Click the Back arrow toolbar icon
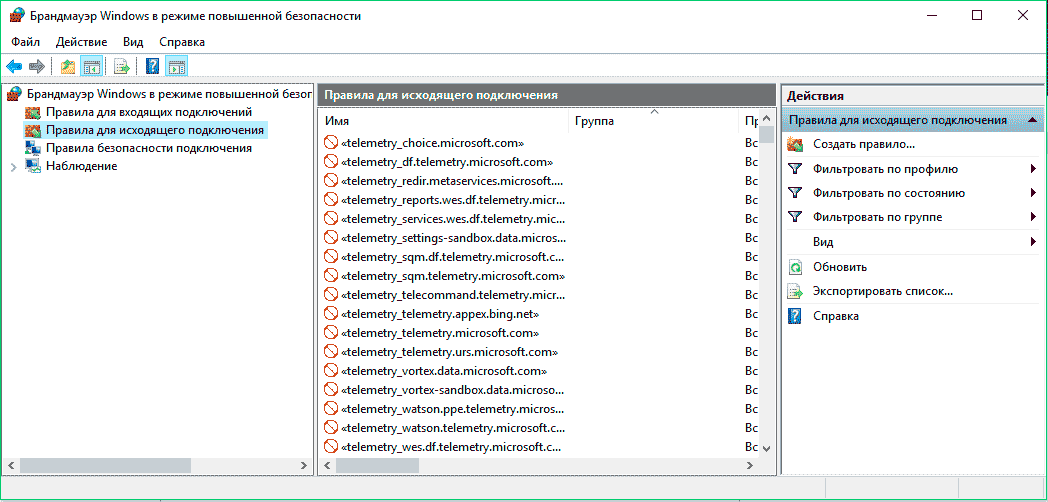This screenshot has width=1048, height=502. (x=14, y=66)
